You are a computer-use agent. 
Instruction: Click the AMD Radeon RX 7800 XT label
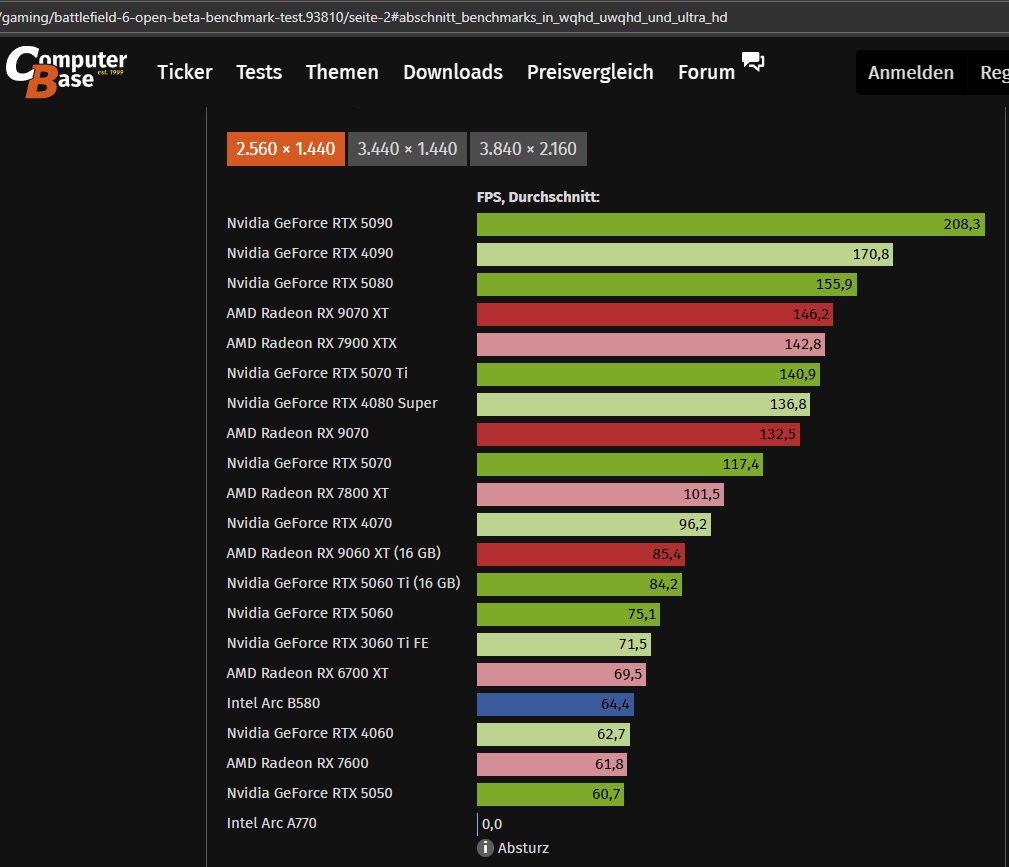click(x=308, y=493)
